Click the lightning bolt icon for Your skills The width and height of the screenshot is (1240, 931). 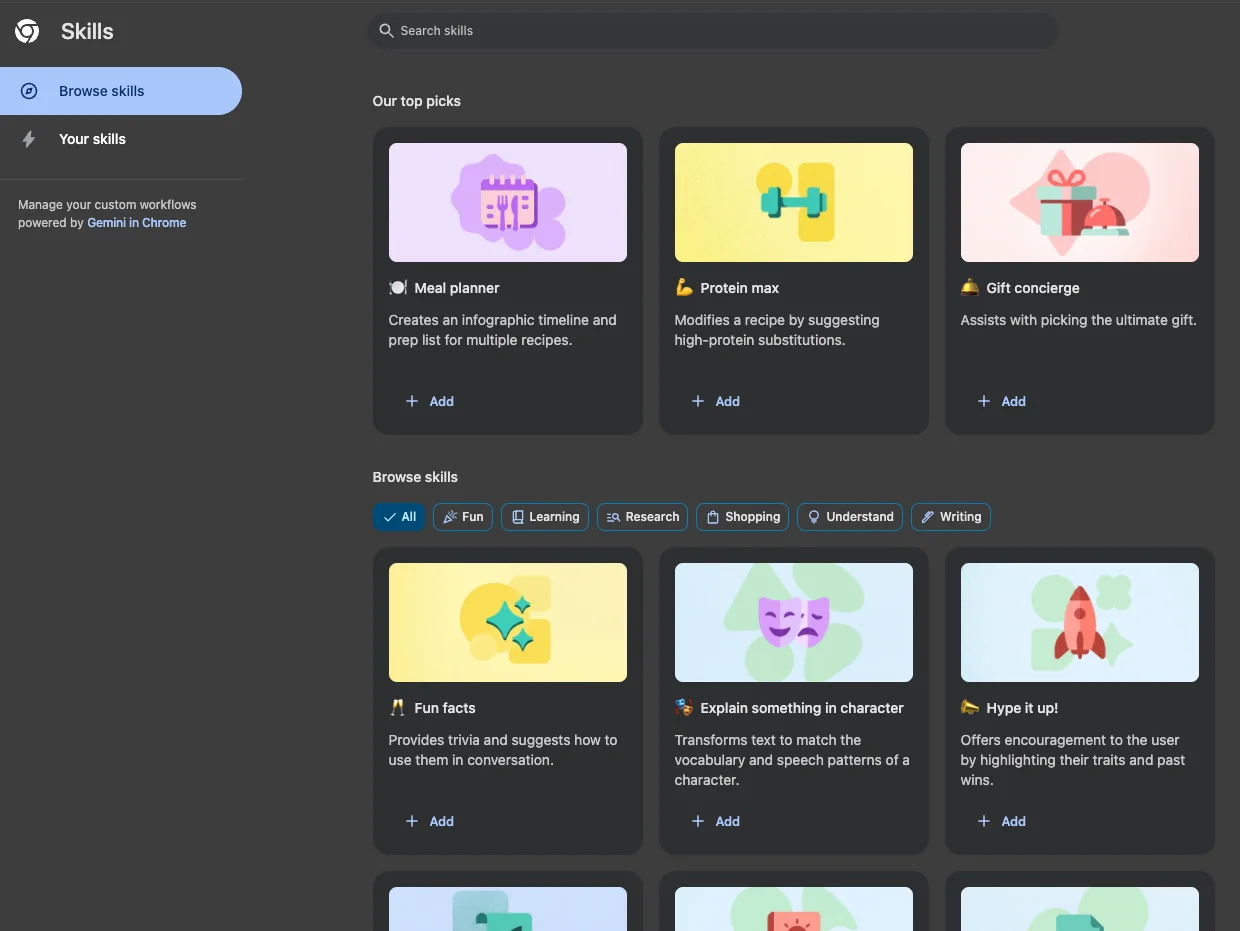29,139
